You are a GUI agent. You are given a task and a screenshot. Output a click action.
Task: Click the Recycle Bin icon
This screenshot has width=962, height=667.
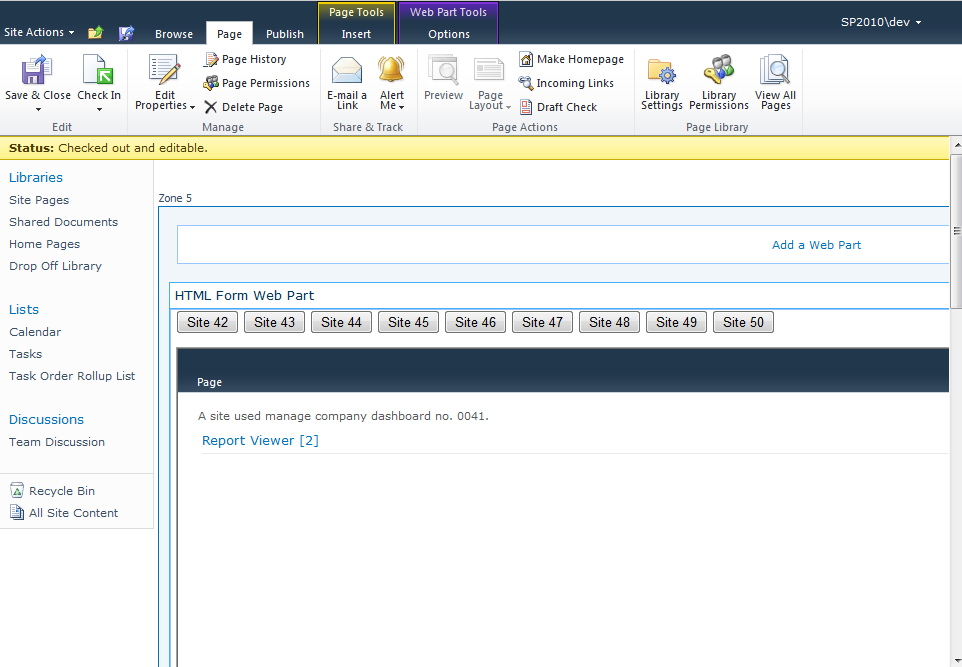[17, 490]
